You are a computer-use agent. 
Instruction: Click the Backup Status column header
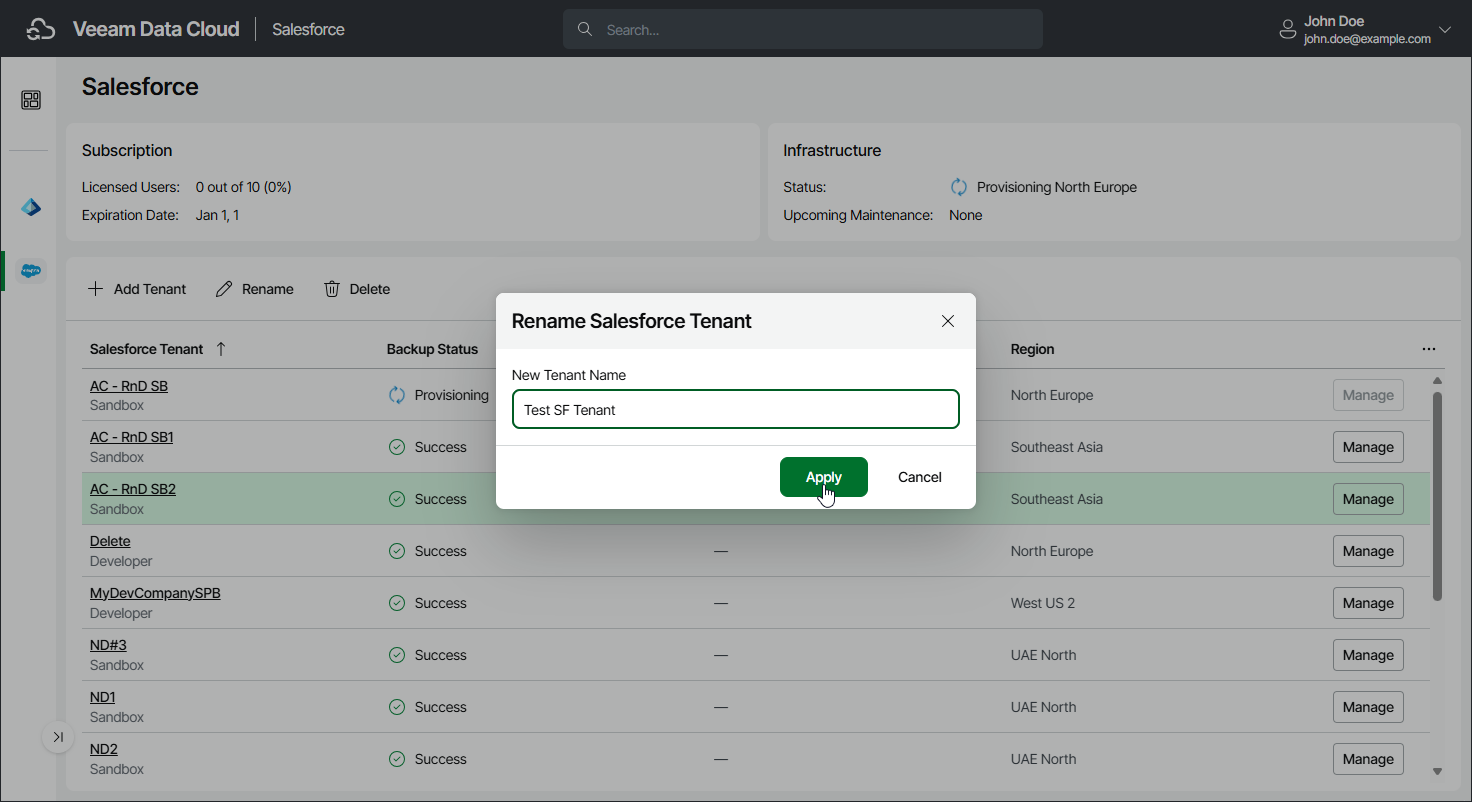[x=432, y=349]
